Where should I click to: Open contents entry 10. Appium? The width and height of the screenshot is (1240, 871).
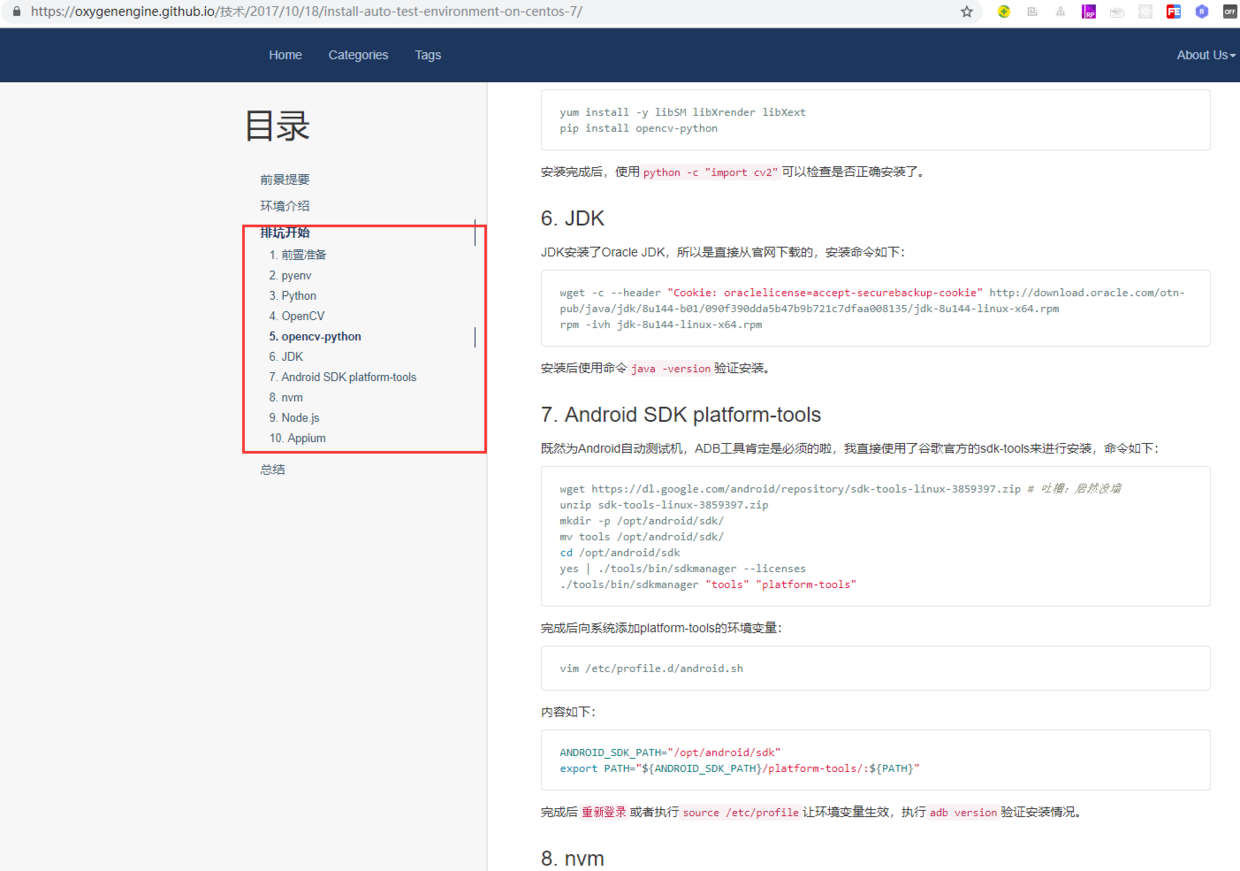297,438
